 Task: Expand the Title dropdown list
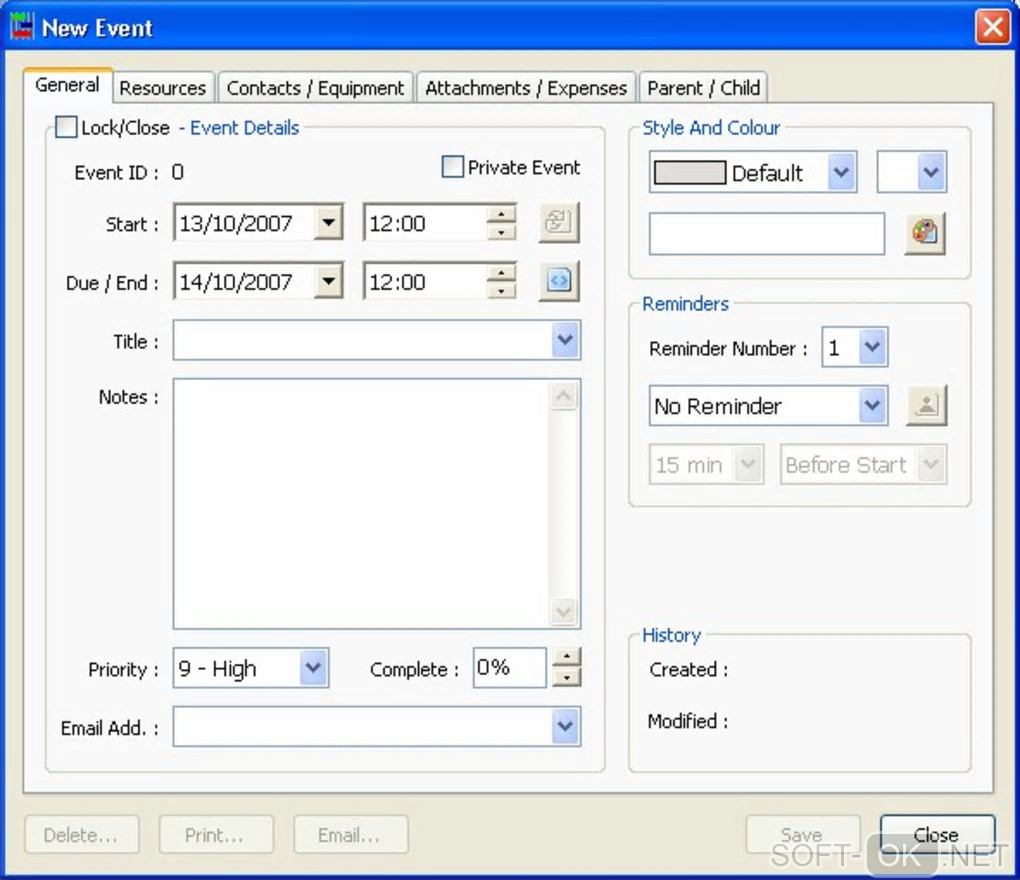click(565, 340)
